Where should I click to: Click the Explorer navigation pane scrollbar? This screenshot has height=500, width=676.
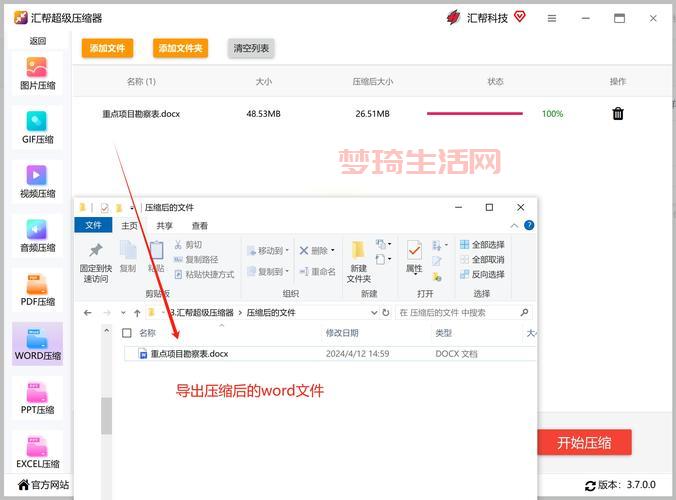(x=106, y=416)
